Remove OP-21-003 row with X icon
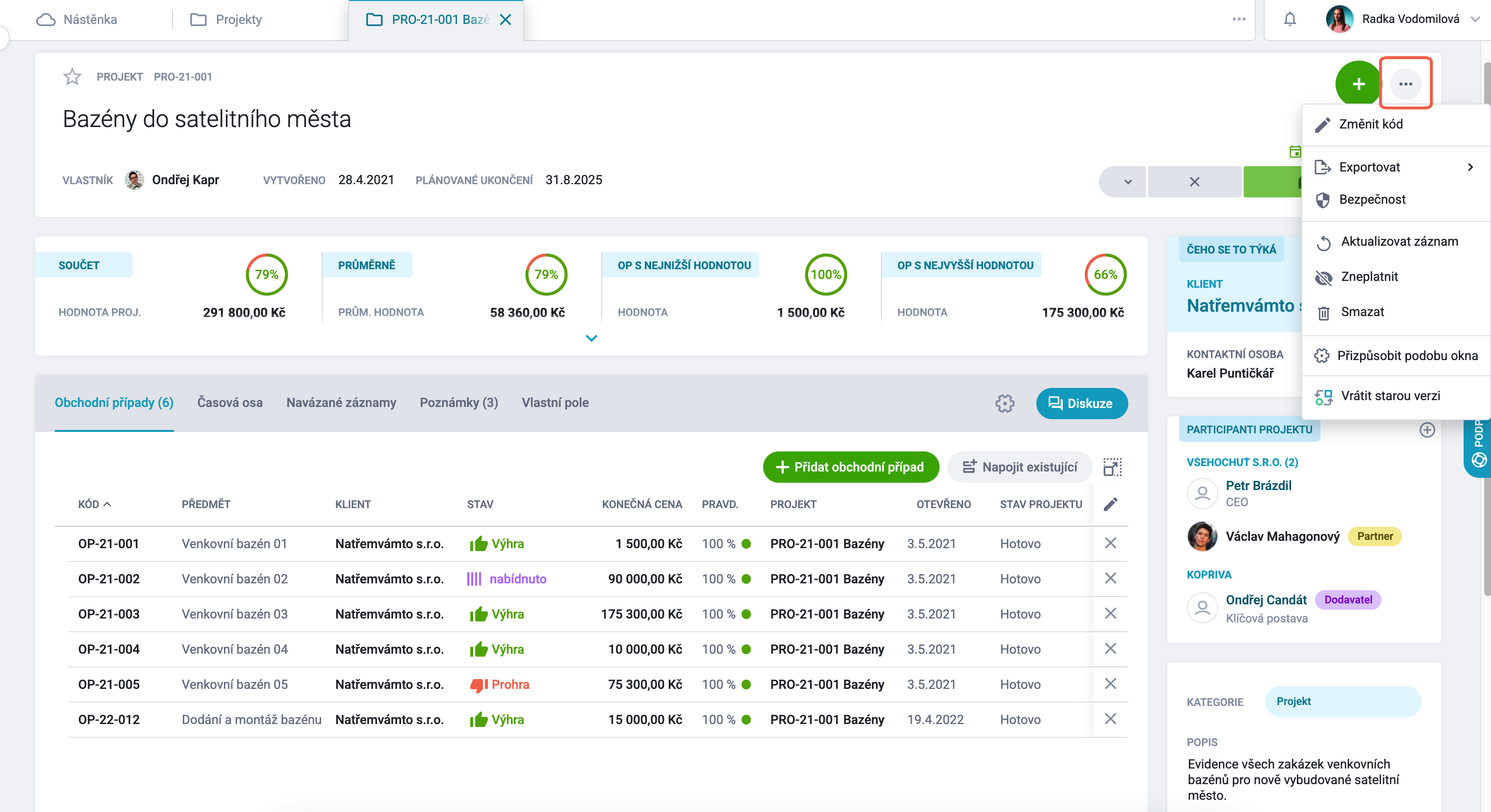 coord(1110,614)
